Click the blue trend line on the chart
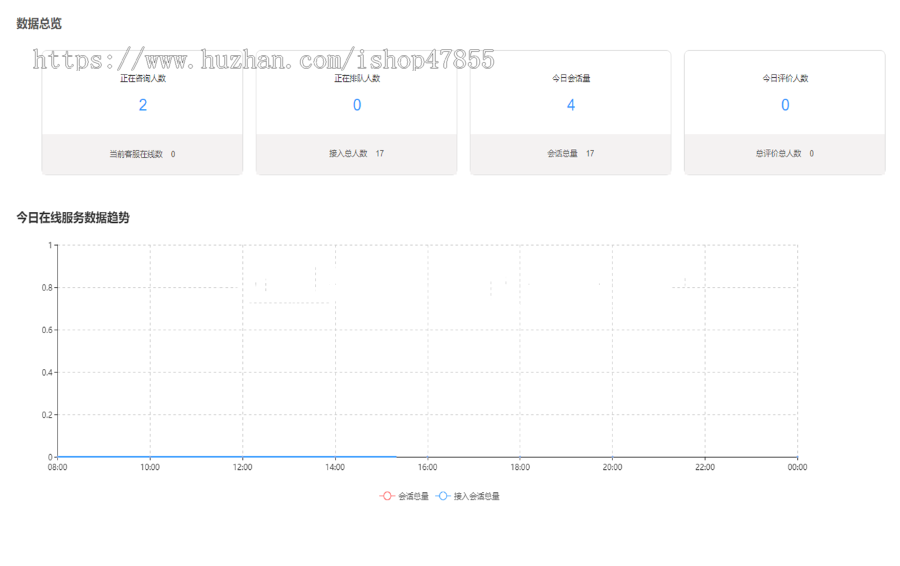Viewport: 900px width, 566px height. coord(227,457)
